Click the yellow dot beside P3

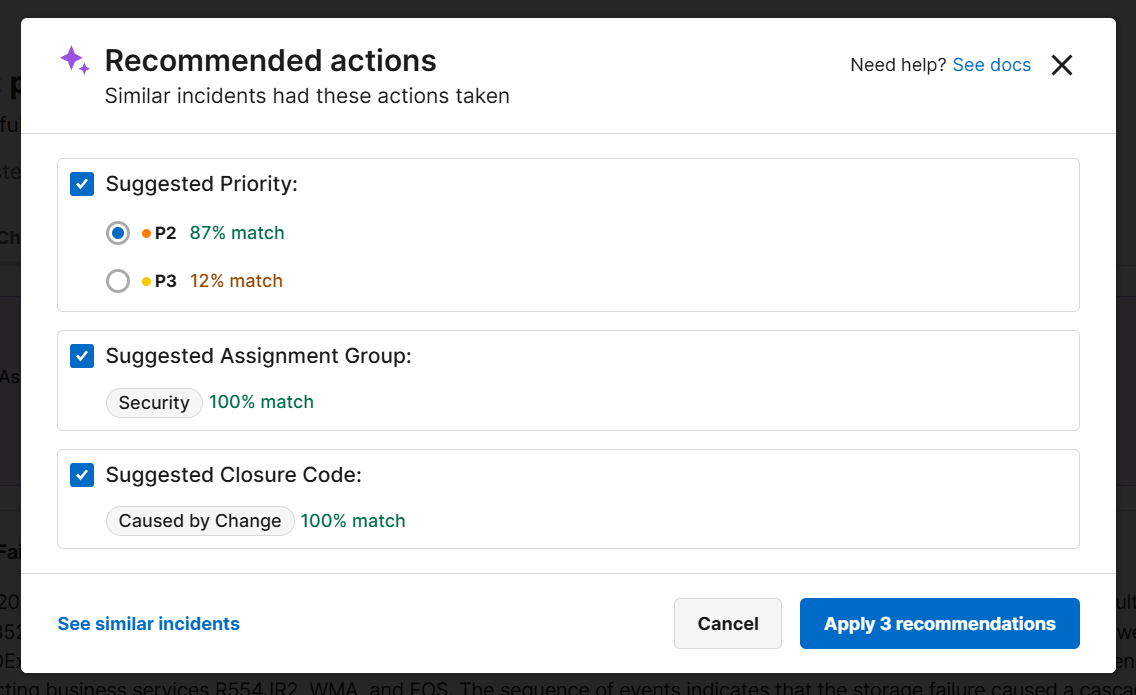(x=146, y=280)
